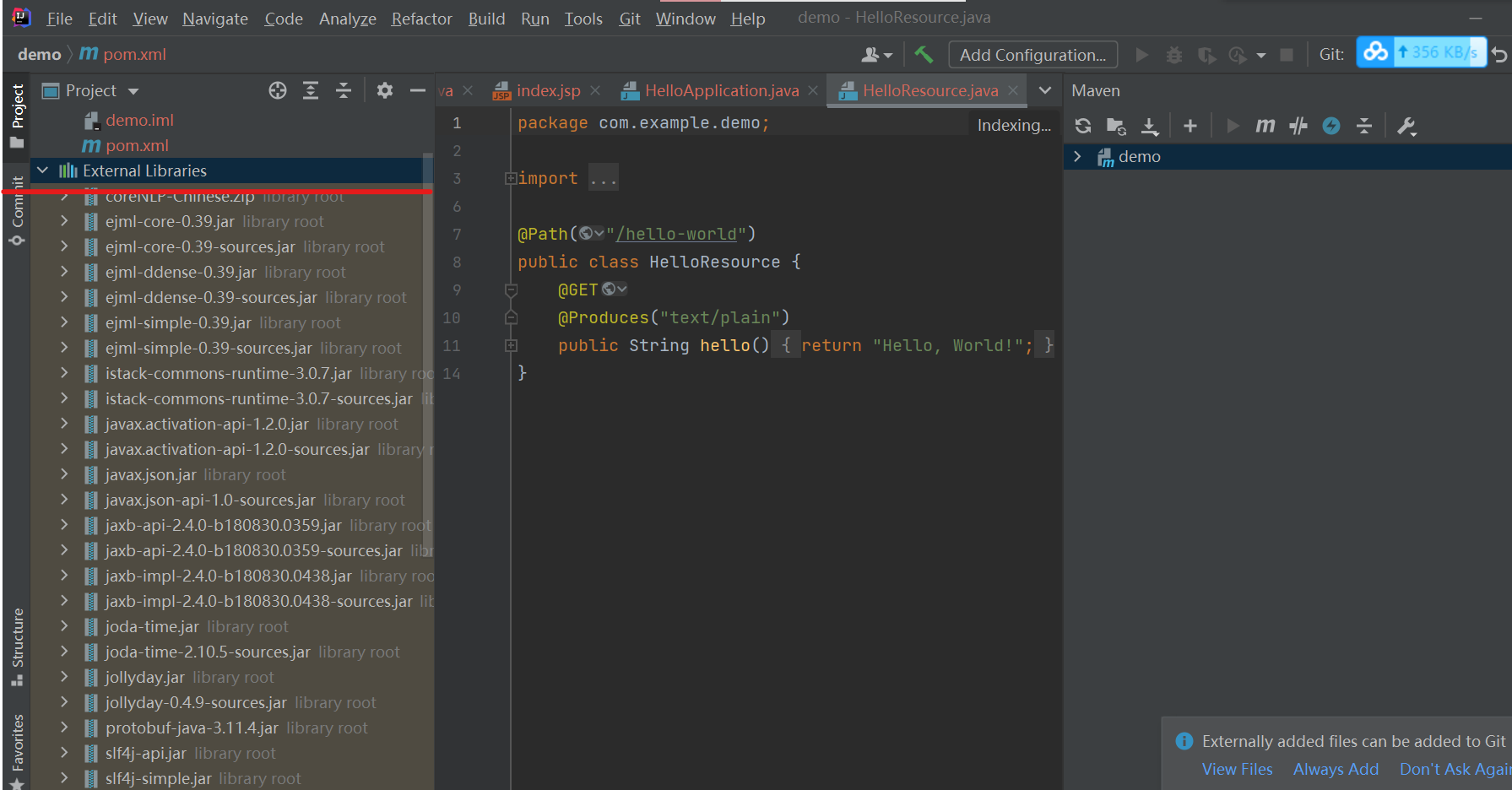Open Project panel settings gear
Screen dimensions: 1512x790
[385, 90]
